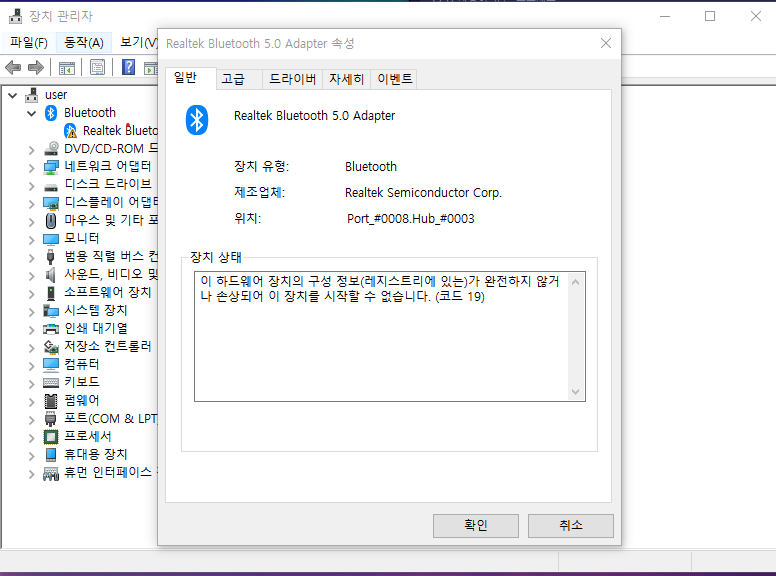Select the 인쇄 대기열 tree item

click(96, 329)
